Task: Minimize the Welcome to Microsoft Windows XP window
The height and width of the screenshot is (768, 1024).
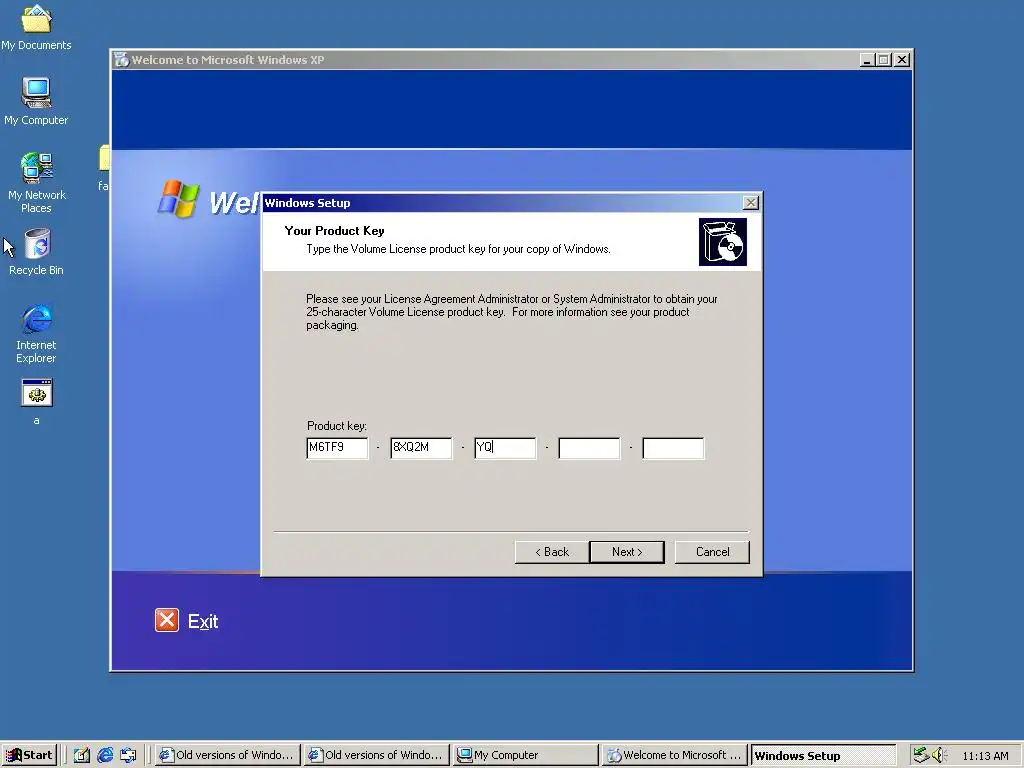Action: point(867,60)
